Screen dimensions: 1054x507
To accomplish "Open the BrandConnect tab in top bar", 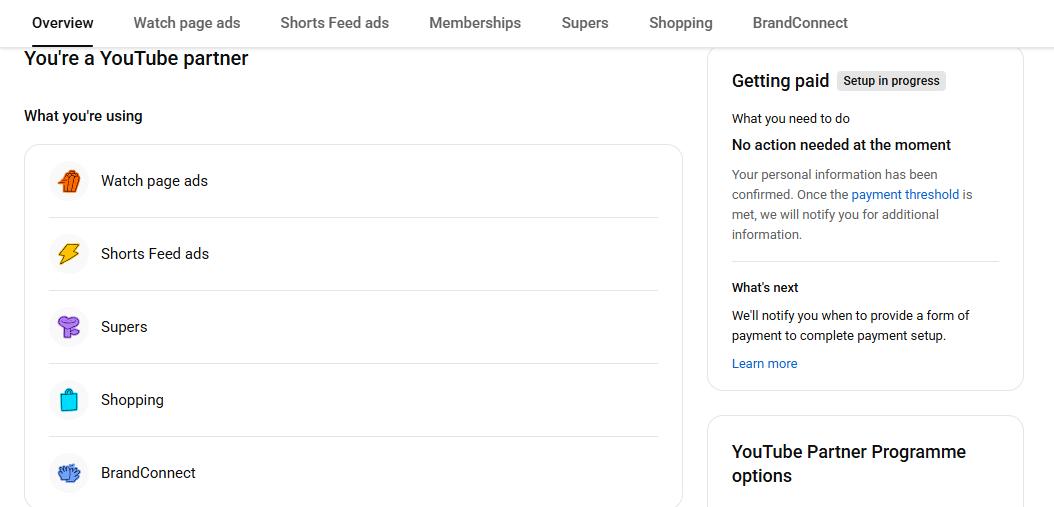I will click(x=800, y=23).
